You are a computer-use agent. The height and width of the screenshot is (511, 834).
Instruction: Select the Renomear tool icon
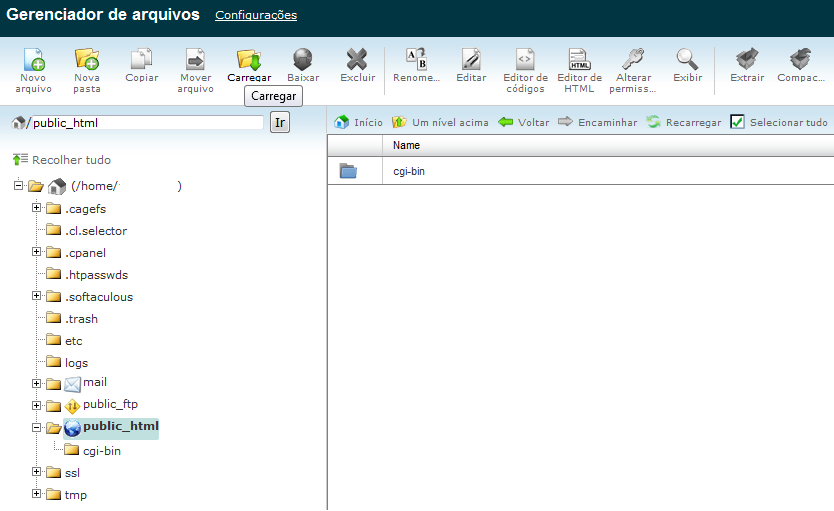pyautogui.click(x=416, y=60)
